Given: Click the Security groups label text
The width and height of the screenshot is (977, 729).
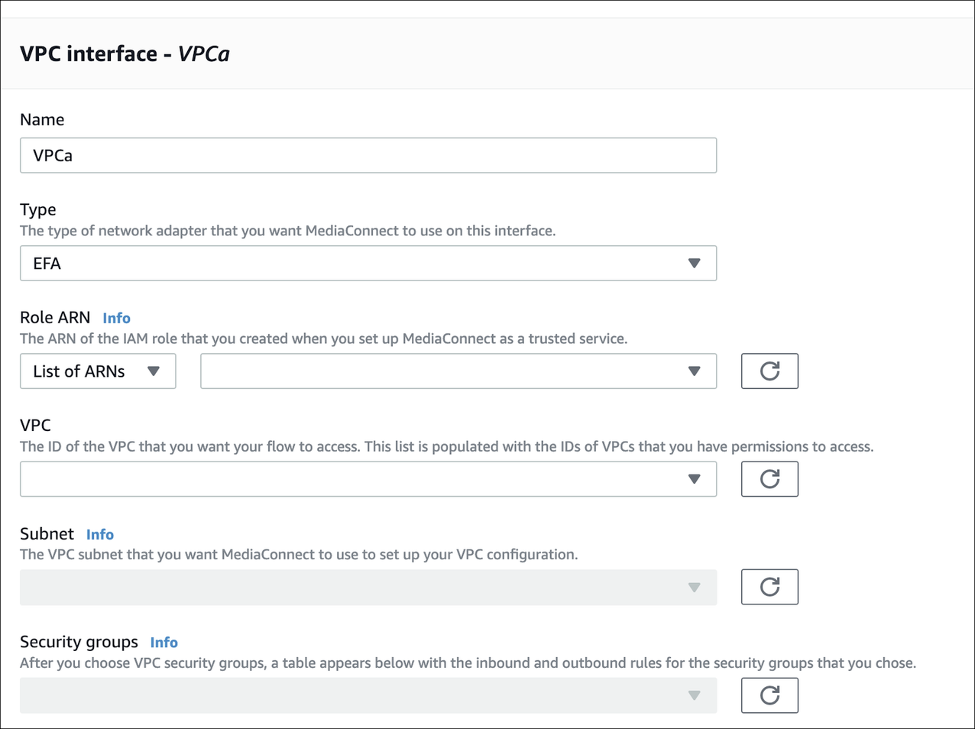Looking at the screenshot, I should (x=79, y=642).
